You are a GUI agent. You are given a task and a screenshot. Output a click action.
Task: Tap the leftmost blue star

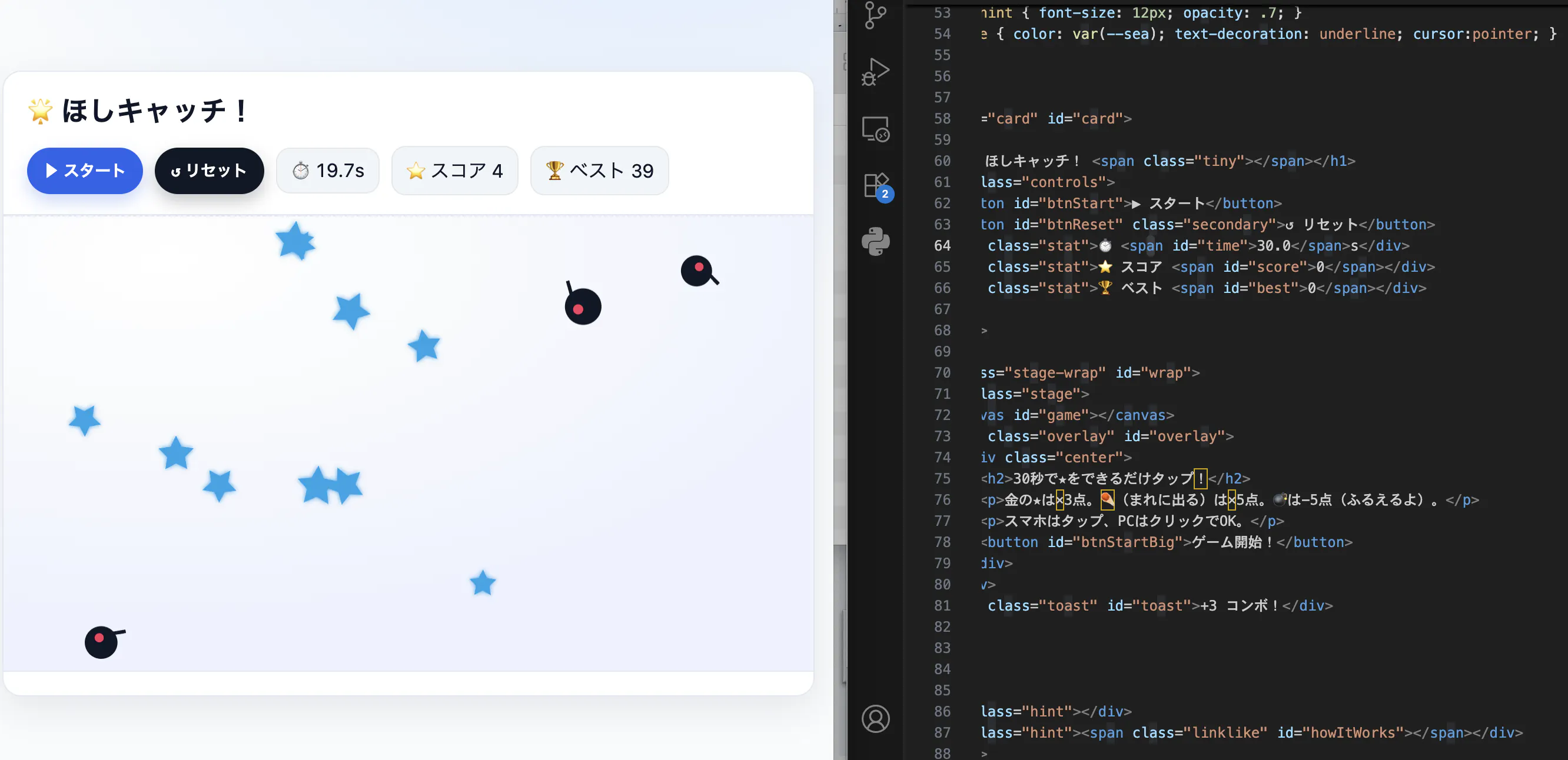tap(84, 419)
